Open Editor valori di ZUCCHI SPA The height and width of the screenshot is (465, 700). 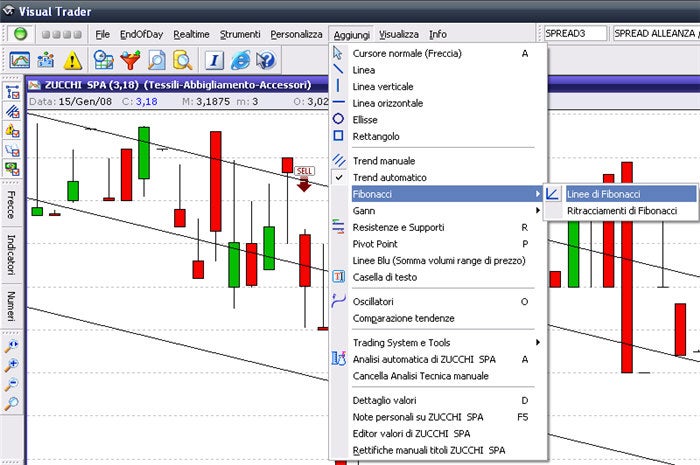point(438,433)
